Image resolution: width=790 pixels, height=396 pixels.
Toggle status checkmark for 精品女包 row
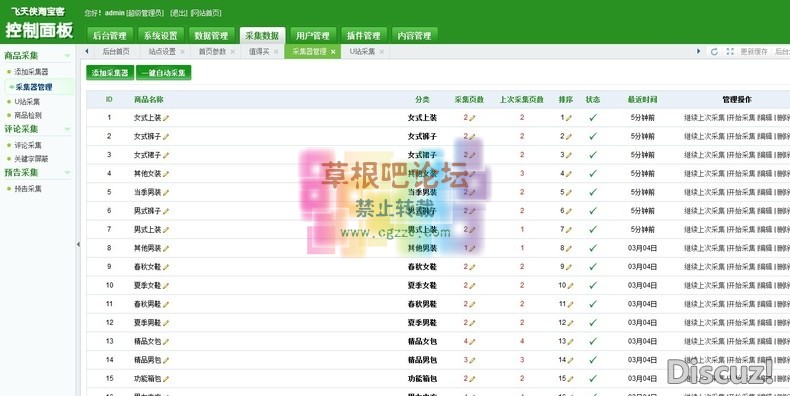coord(593,341)
